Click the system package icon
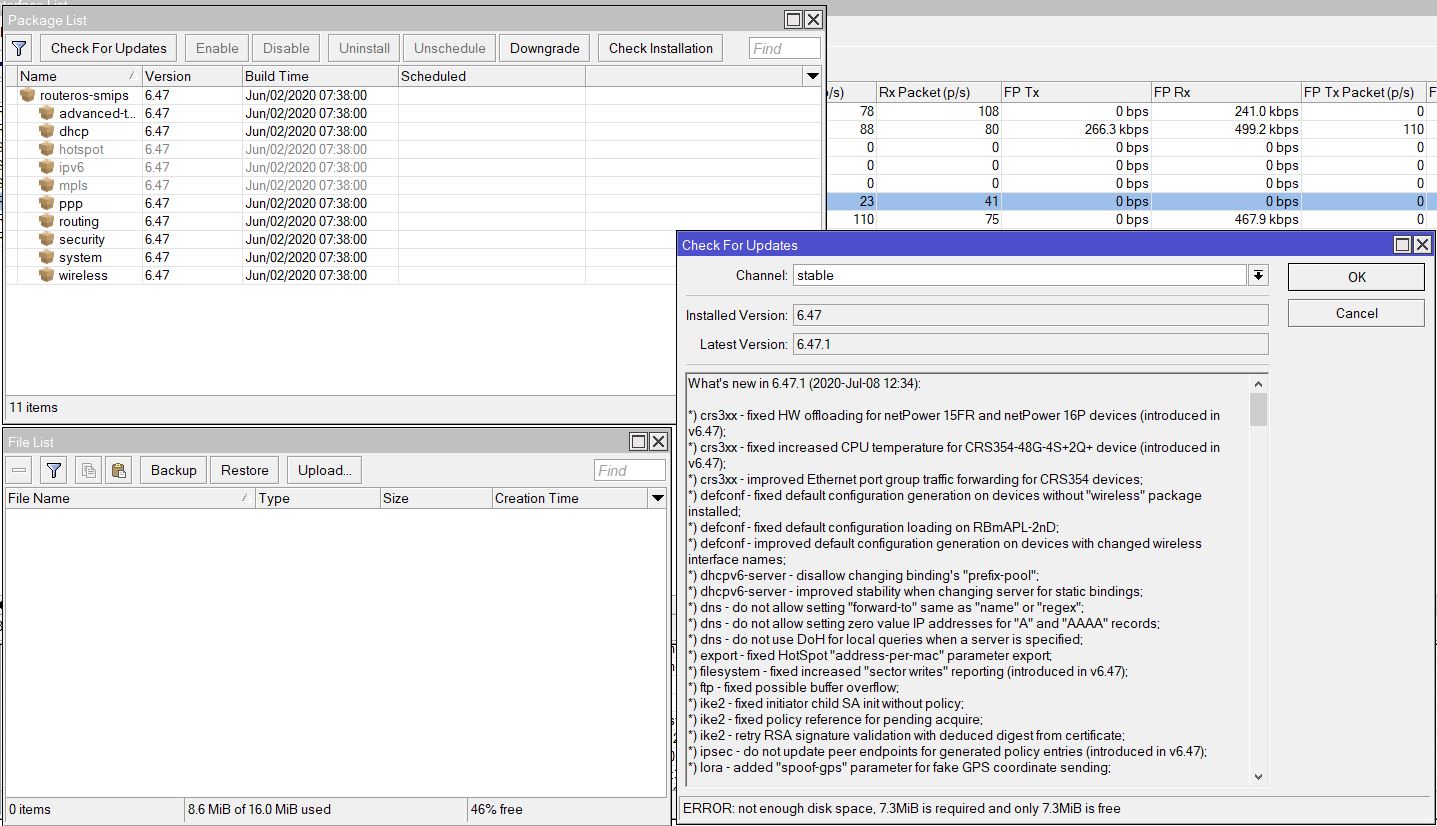 click(46, 257)
